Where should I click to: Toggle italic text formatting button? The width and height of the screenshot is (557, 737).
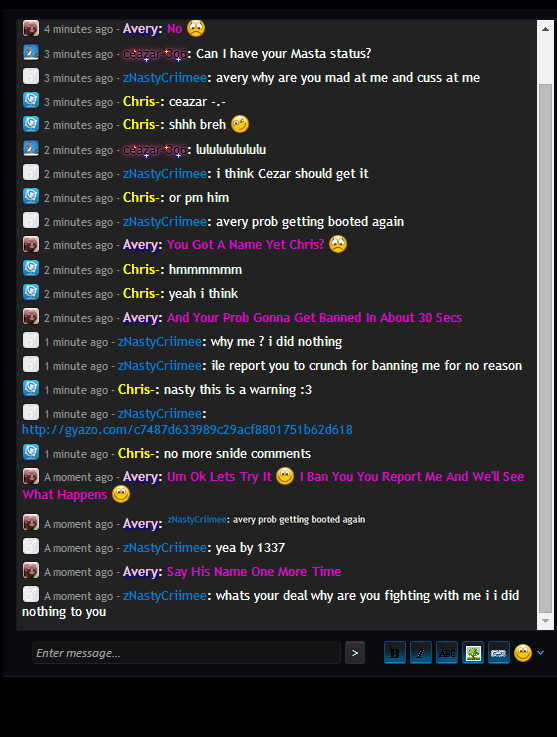click(421, 653)
